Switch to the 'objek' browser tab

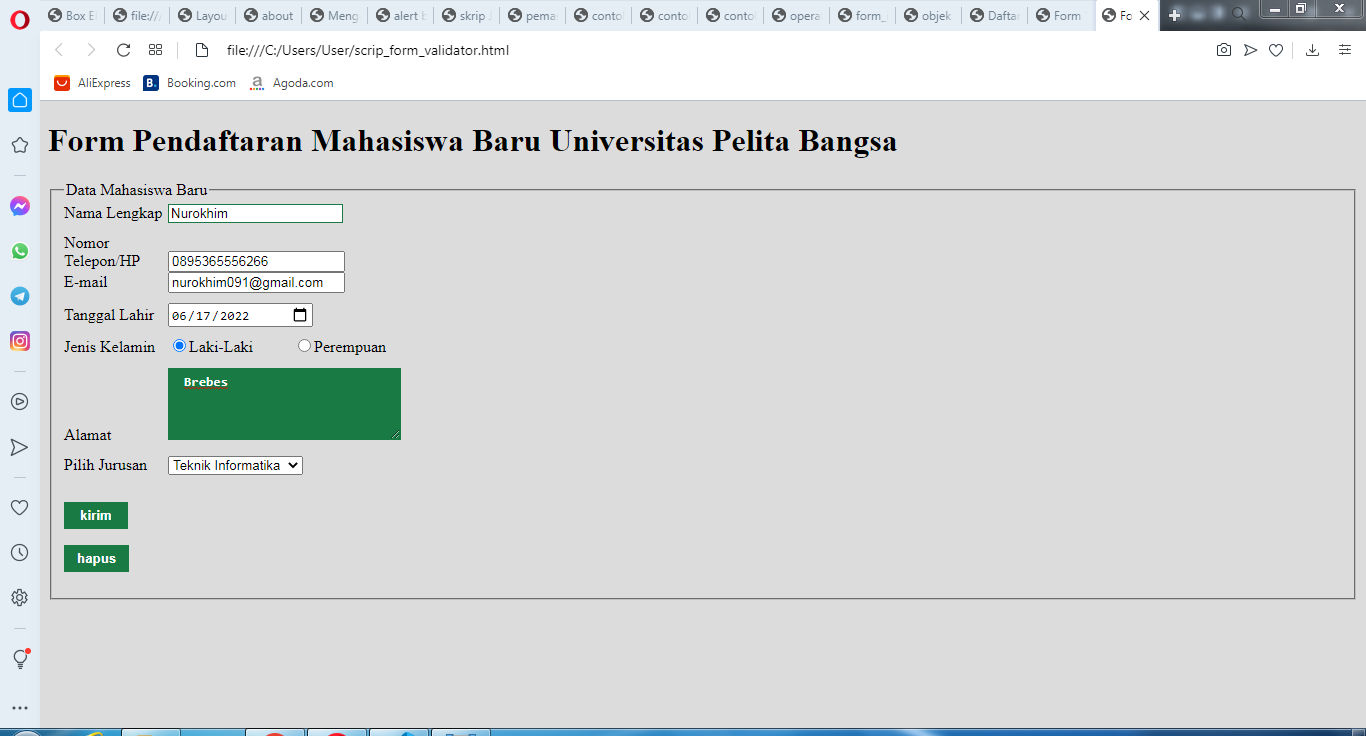928,15
